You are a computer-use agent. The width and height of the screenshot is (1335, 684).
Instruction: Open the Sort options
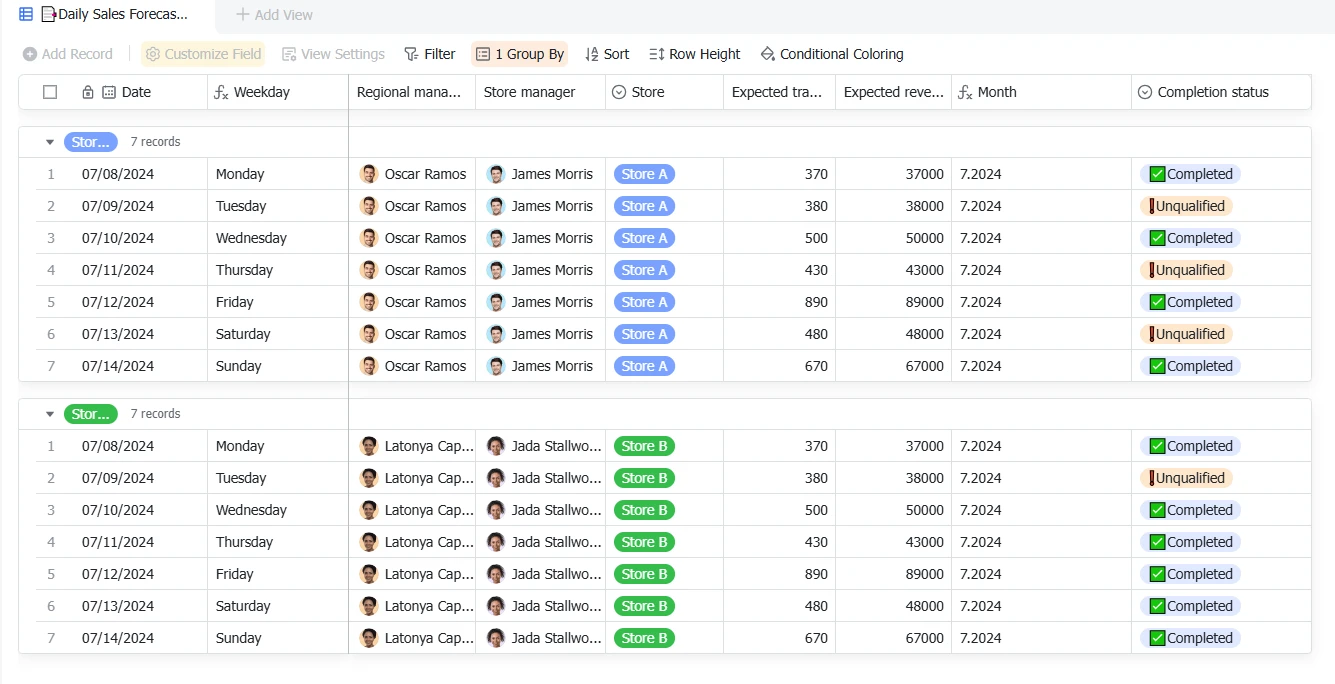607,54
